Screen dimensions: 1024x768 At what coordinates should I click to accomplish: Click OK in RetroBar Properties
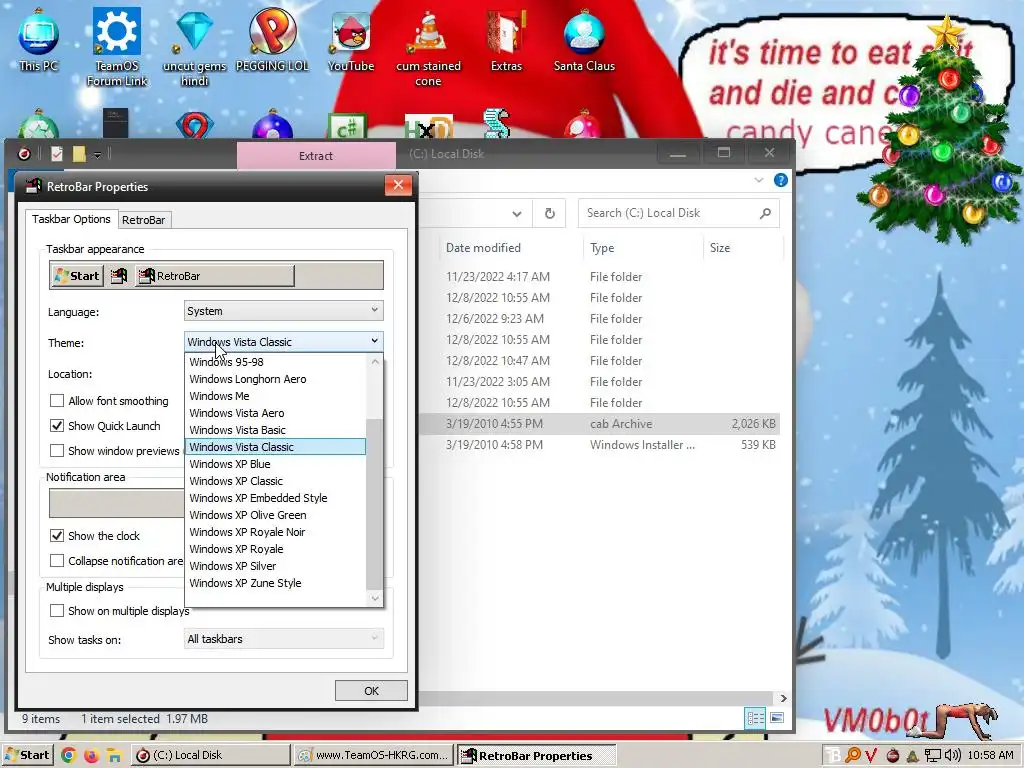371,690
